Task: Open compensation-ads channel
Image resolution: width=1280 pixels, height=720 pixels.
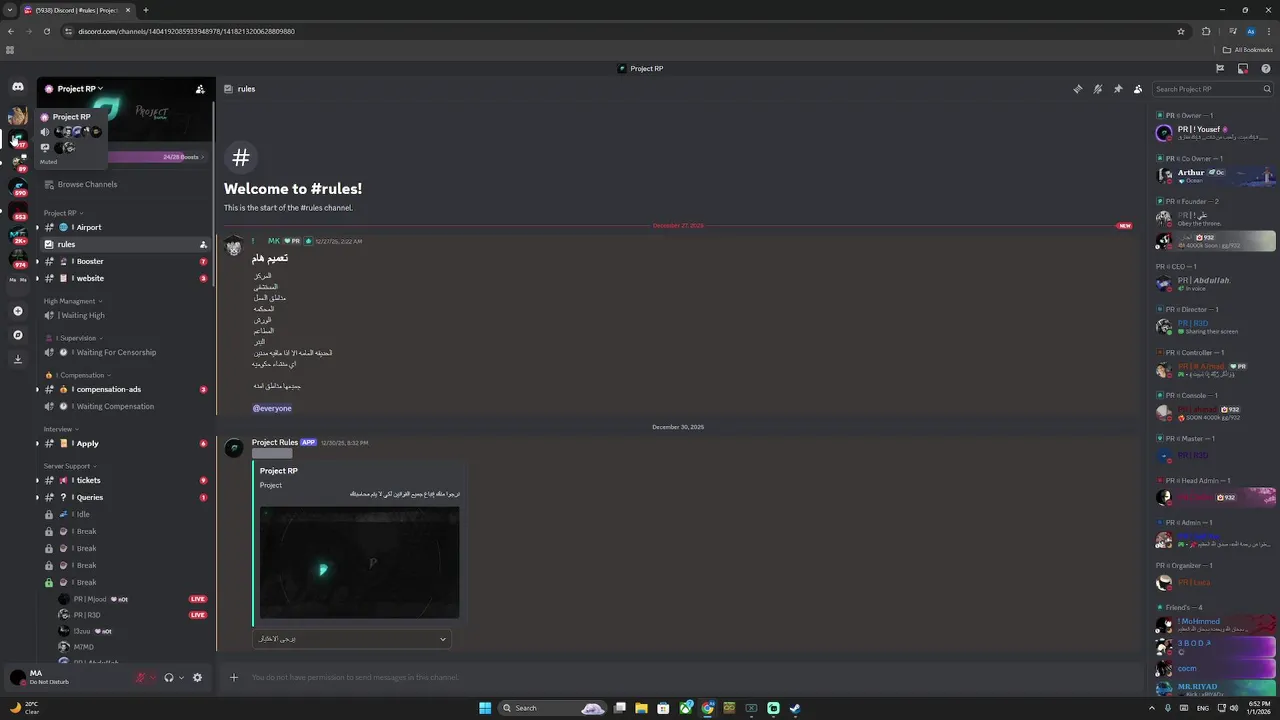Action: [x=125, y=389]
